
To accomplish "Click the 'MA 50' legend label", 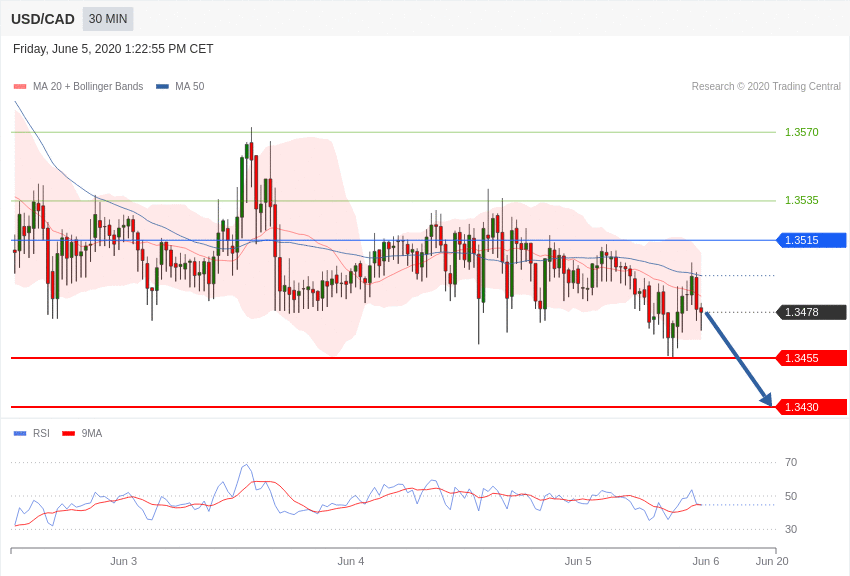I will [190, 87].
